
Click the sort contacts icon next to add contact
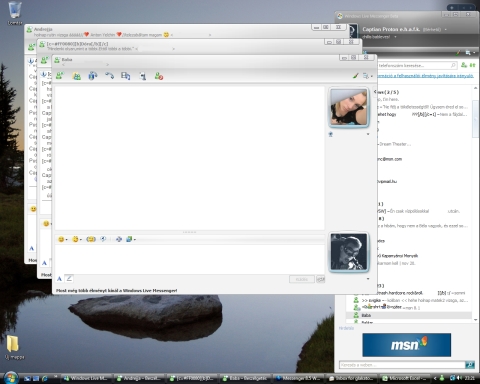coord(472,65)
